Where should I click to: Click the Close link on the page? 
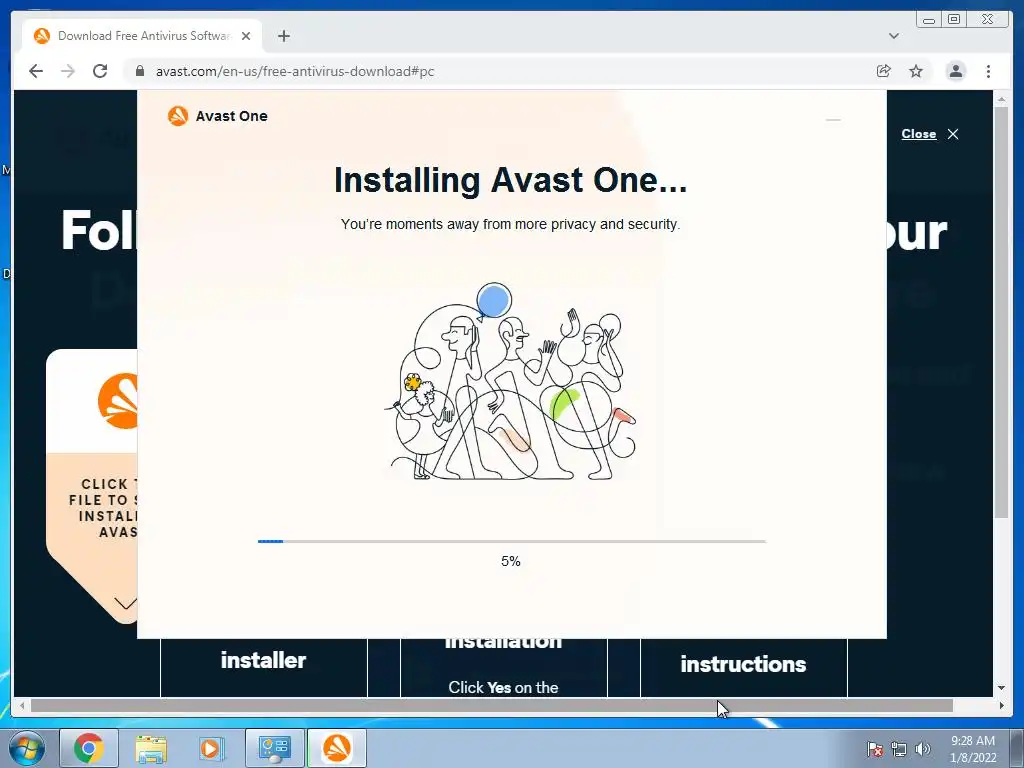point(919,134)
